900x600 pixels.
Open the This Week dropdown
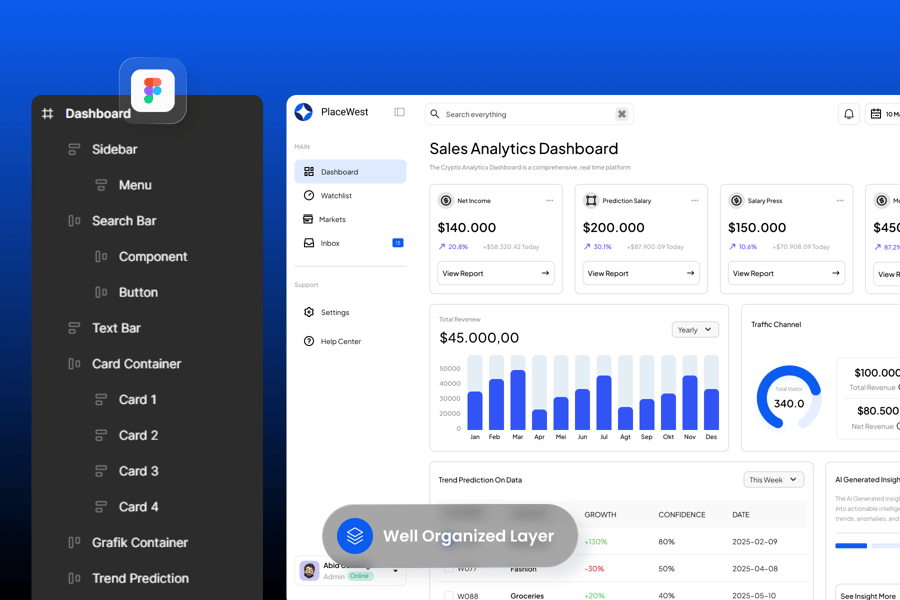click(x=773, y=480)
